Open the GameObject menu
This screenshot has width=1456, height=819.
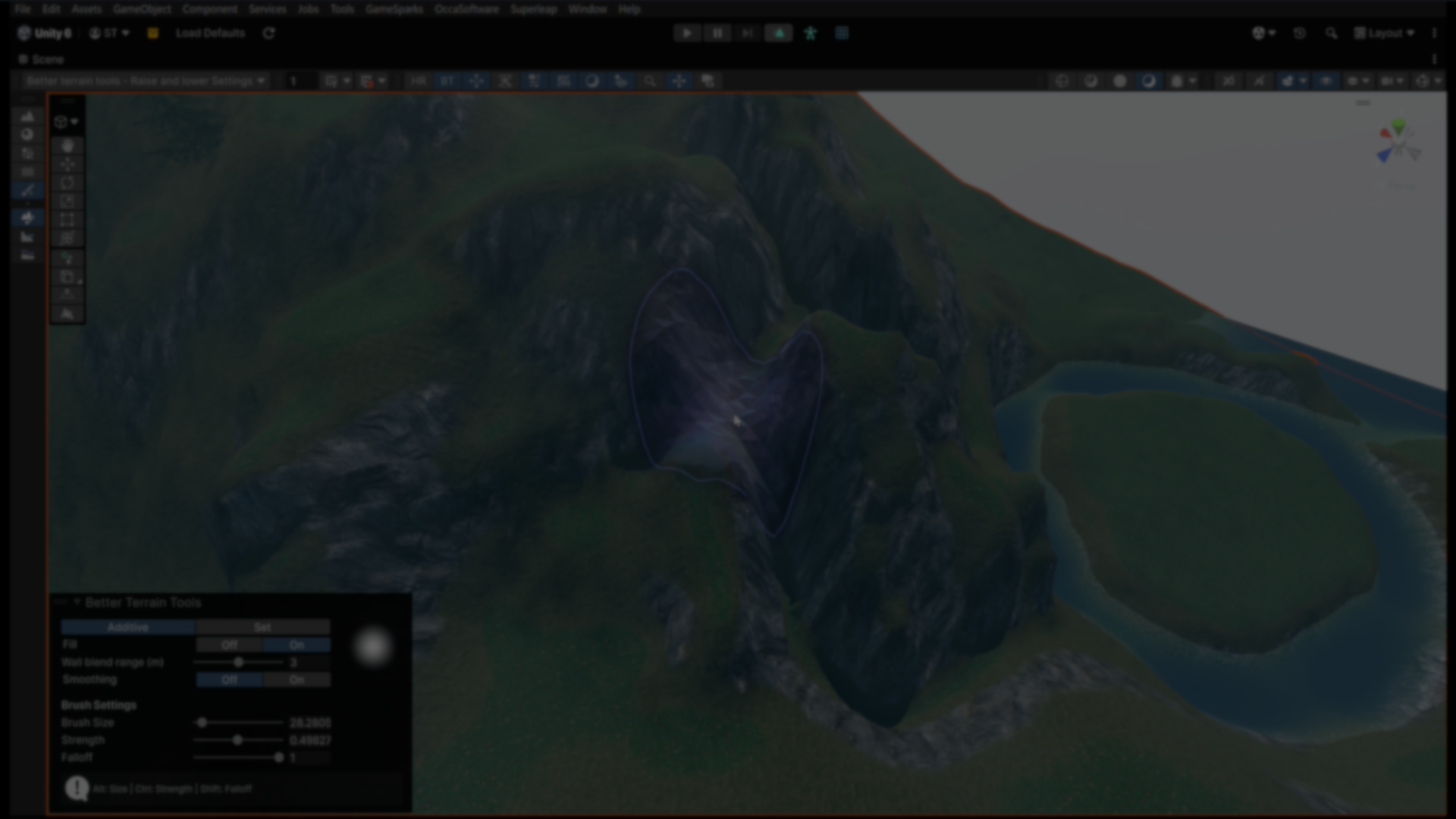[142, 9]
